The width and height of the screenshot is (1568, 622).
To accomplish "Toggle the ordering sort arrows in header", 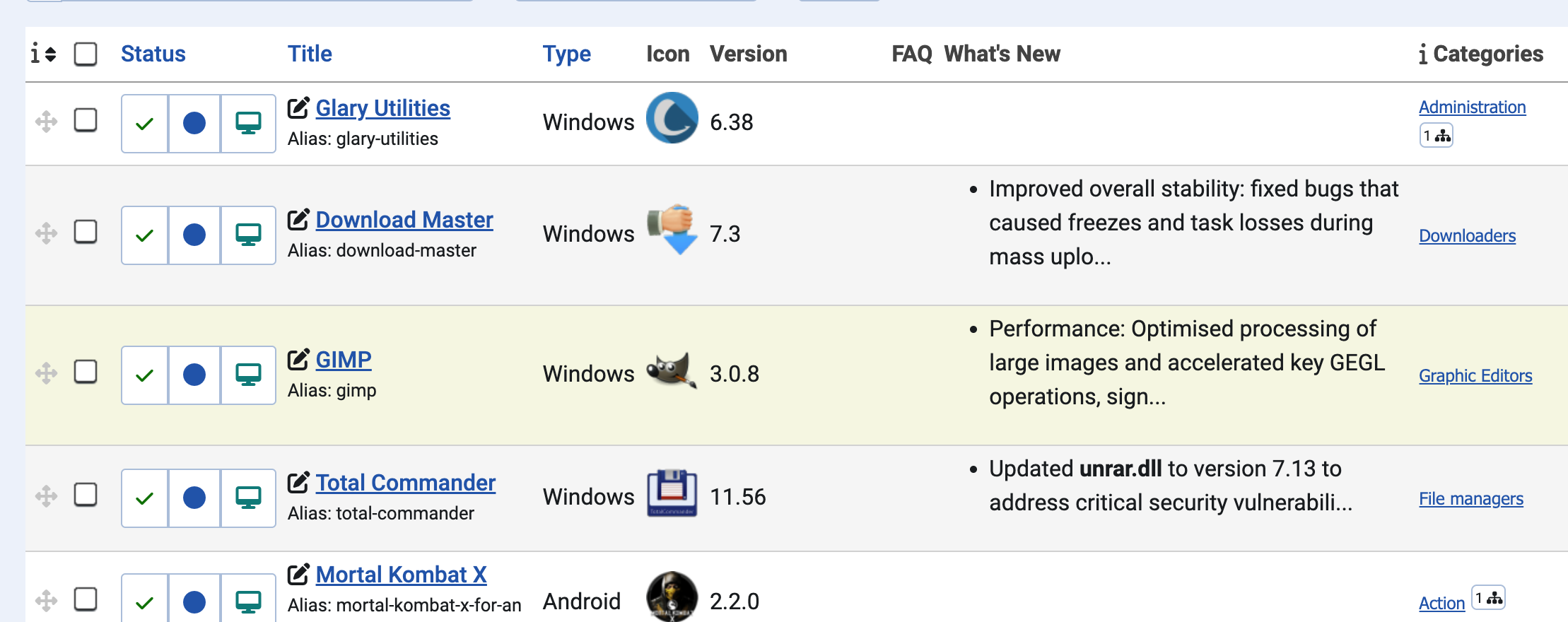I will tap(44, 54).
